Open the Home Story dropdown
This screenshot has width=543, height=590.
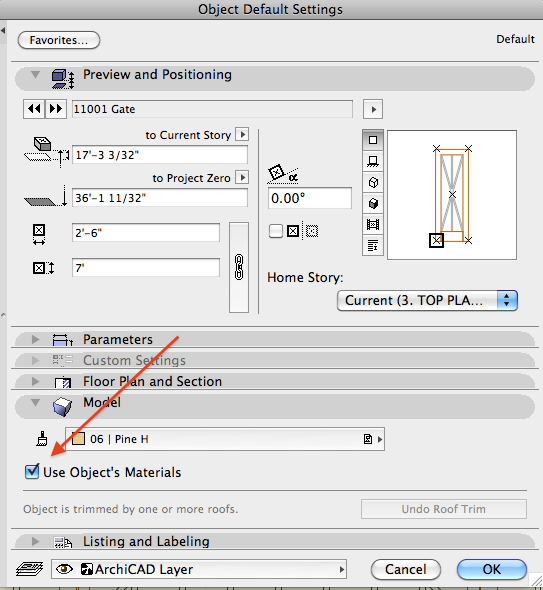[427, 300]
